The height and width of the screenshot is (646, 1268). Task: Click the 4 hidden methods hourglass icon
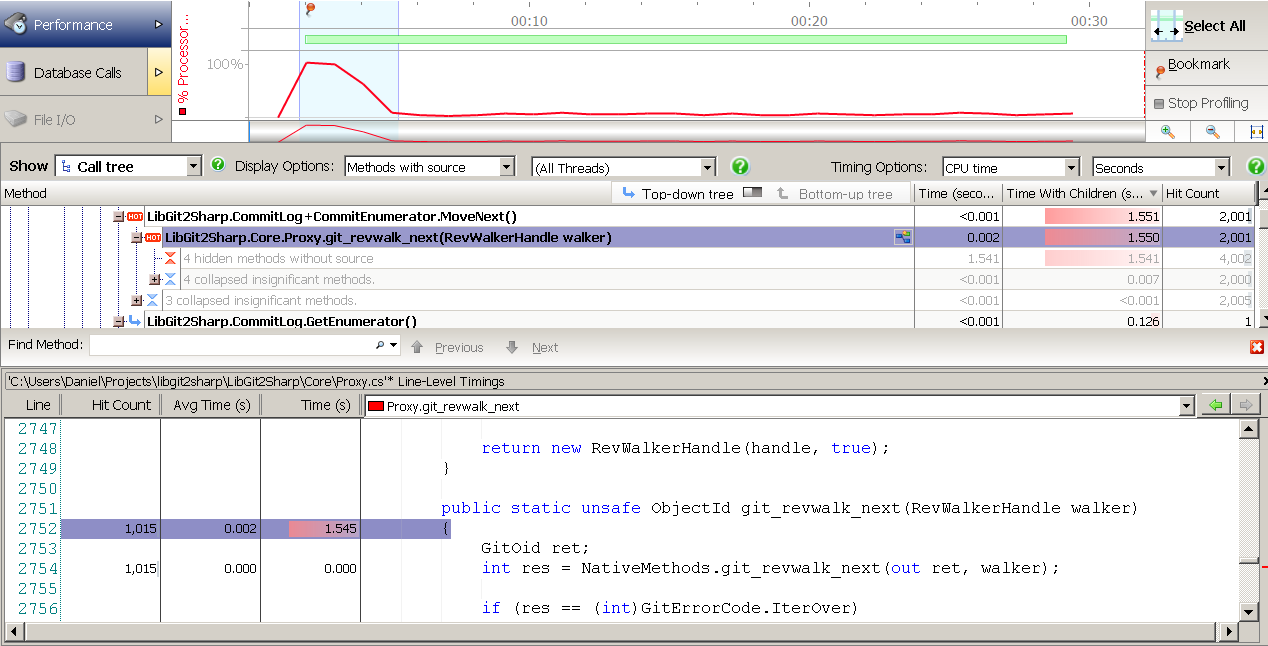click(170, 258)
